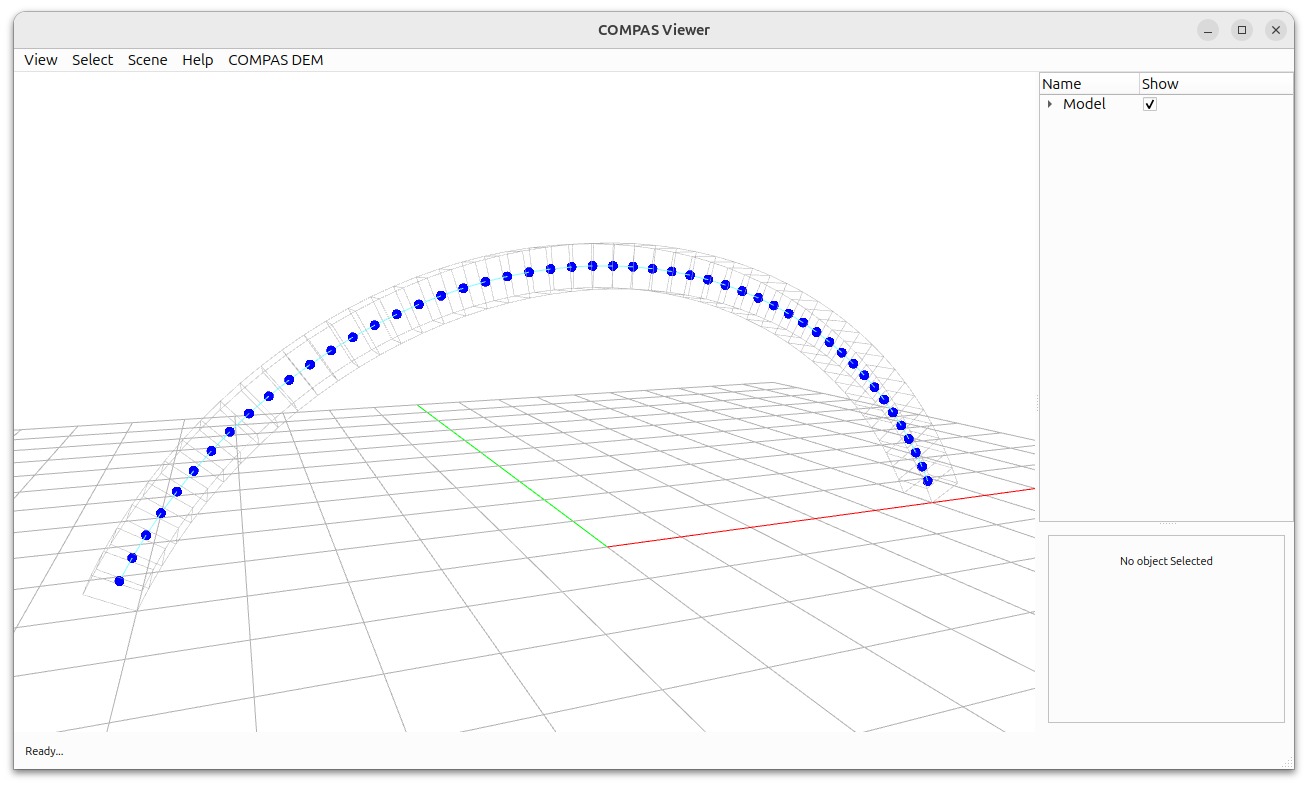This screenshot has height=786, width=1308.
Task: Click the No object Selected panel
Action: pyautogui.click(x=1166, y=628)
